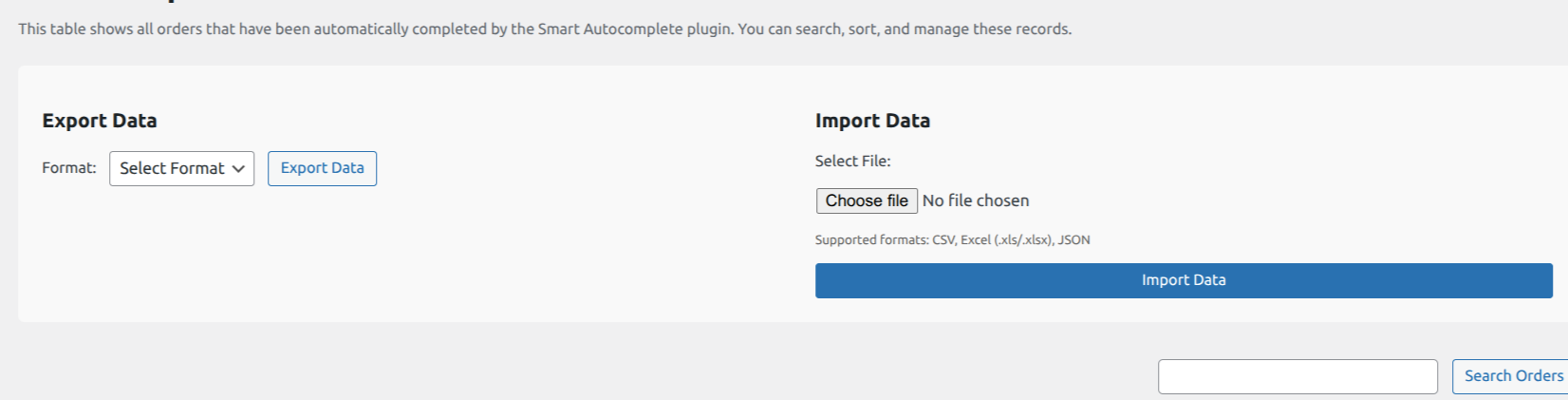The height and width of the screenshot is (400, 1568).
Task: Click 'Excel (.xls/.xlsx)' in the formats hint
Action: point(1005,240)
